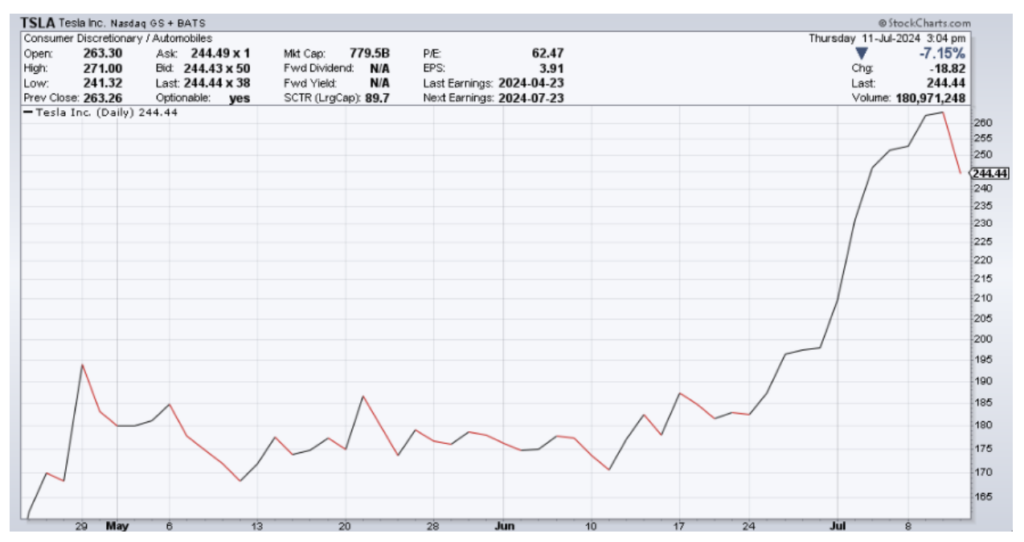
Task: Click the Optionable value yes
Action: (240, 99)
